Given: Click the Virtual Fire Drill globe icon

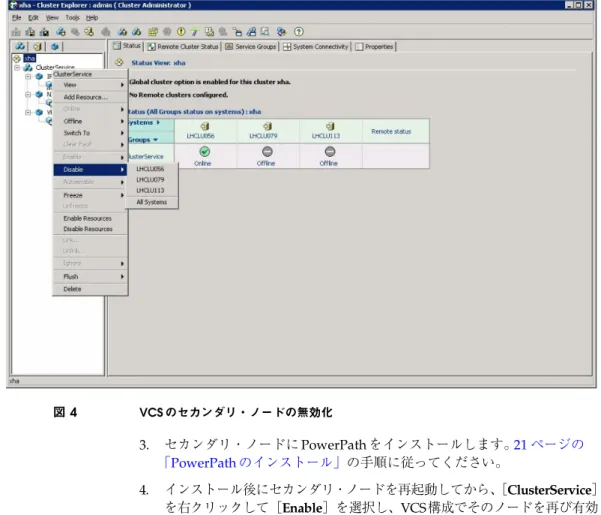Looking at the screenshot, I should (x=281, y=32).
